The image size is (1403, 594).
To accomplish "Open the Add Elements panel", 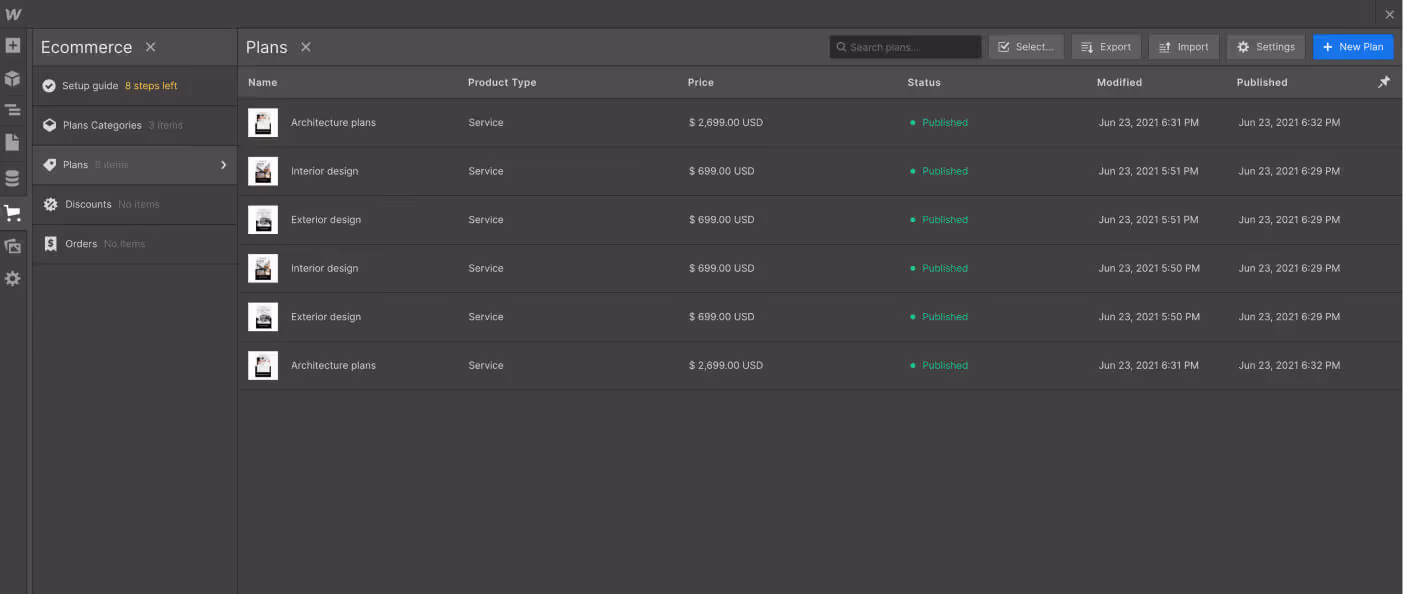I will pyautogui.click(x=13, y=45).
